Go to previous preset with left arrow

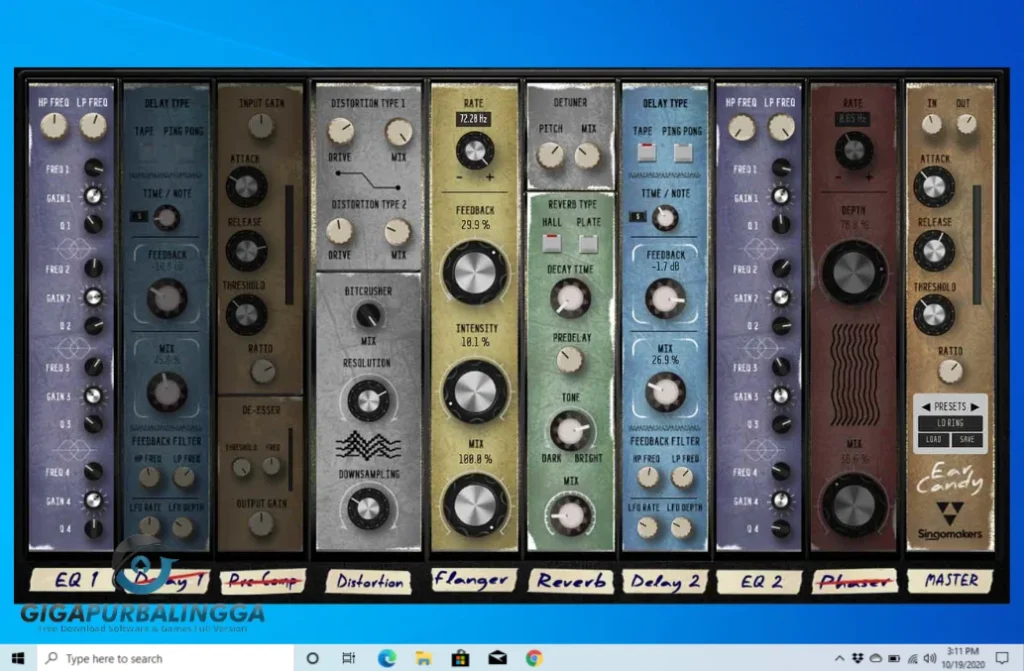tap(926, 407)
